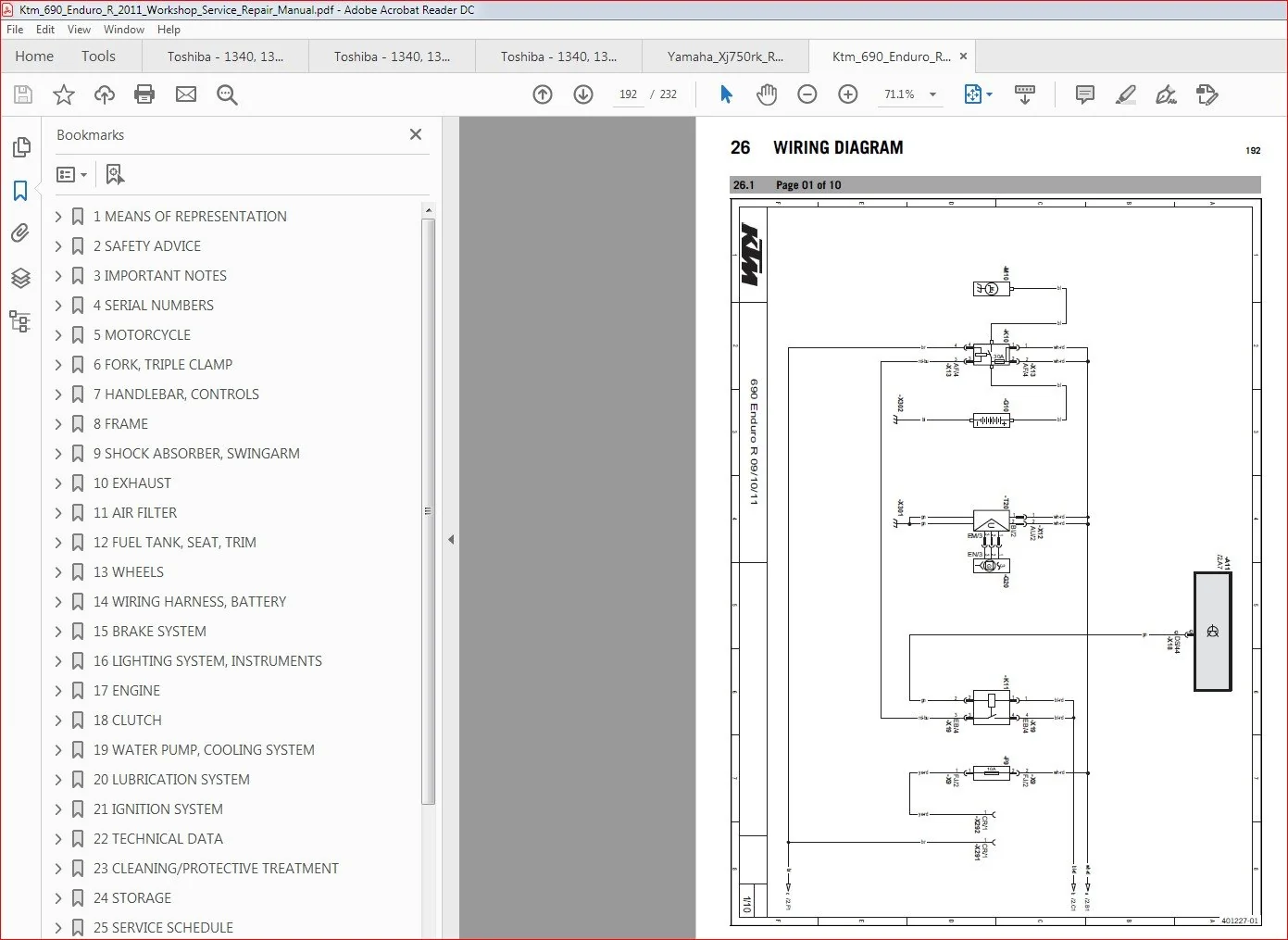1288x940 pixels.
Task: Switch to the Yamaha_Xj750rk tab
Action: pyautogui.click(x=725, y=56)
